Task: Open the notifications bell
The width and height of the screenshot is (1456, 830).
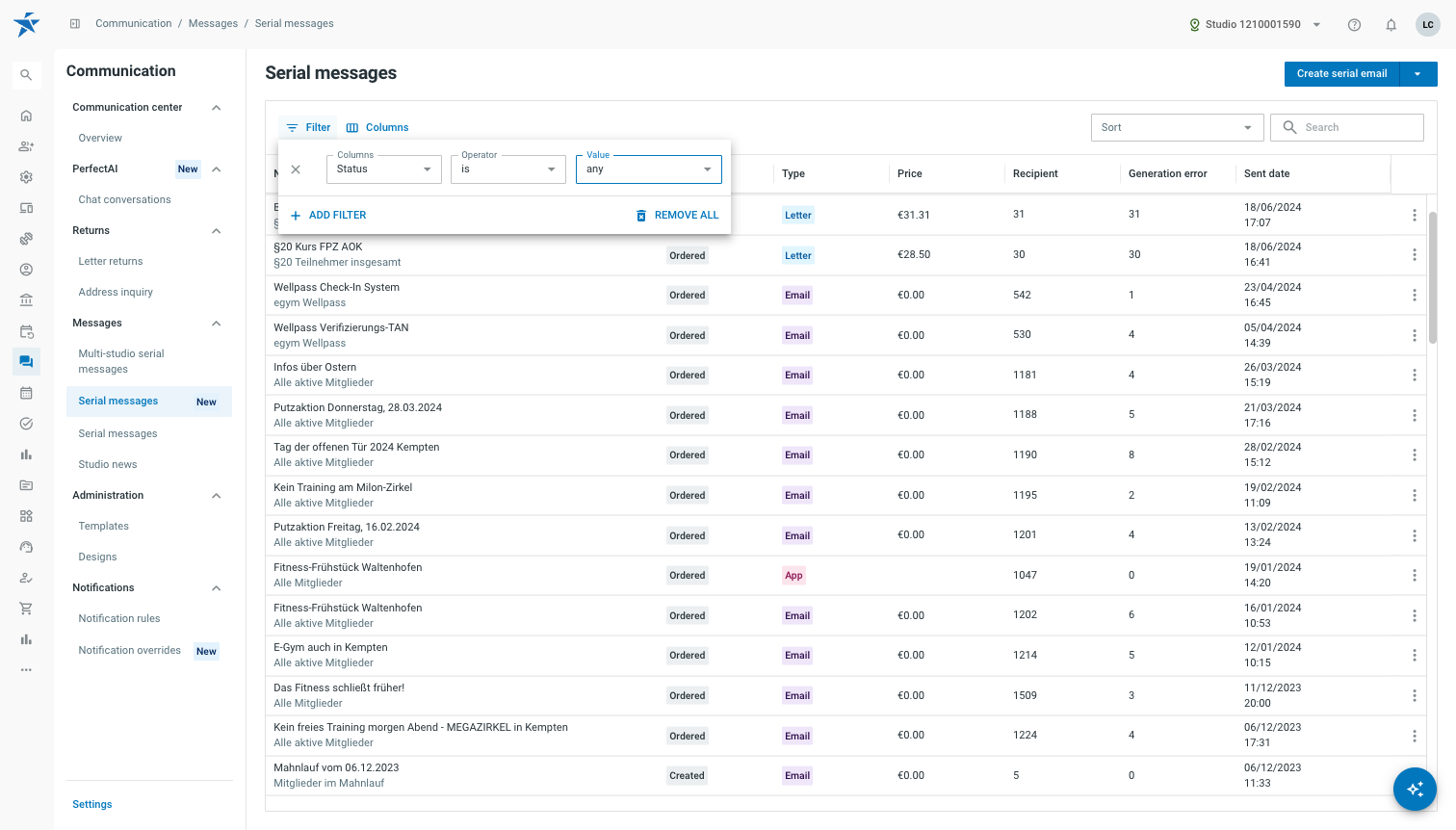Action: (x=1391, y=25)
